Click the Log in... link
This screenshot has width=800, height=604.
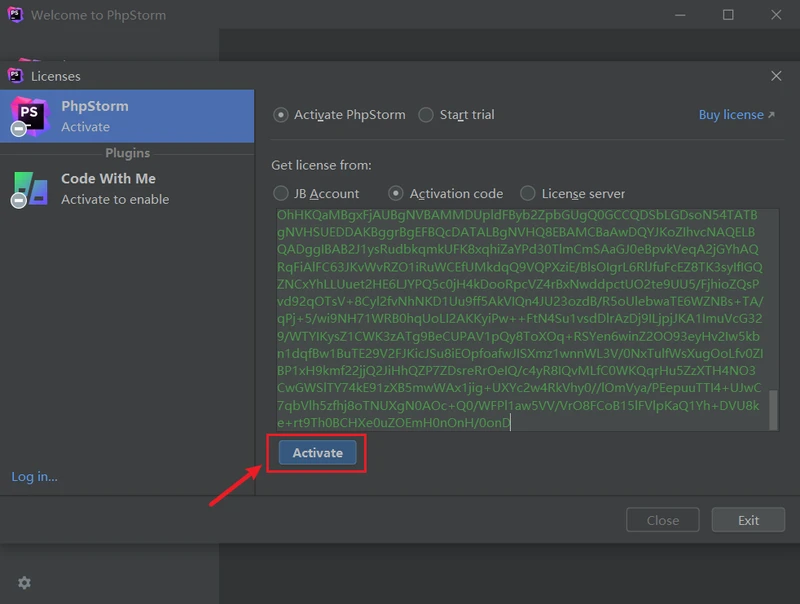pos(35,477)
